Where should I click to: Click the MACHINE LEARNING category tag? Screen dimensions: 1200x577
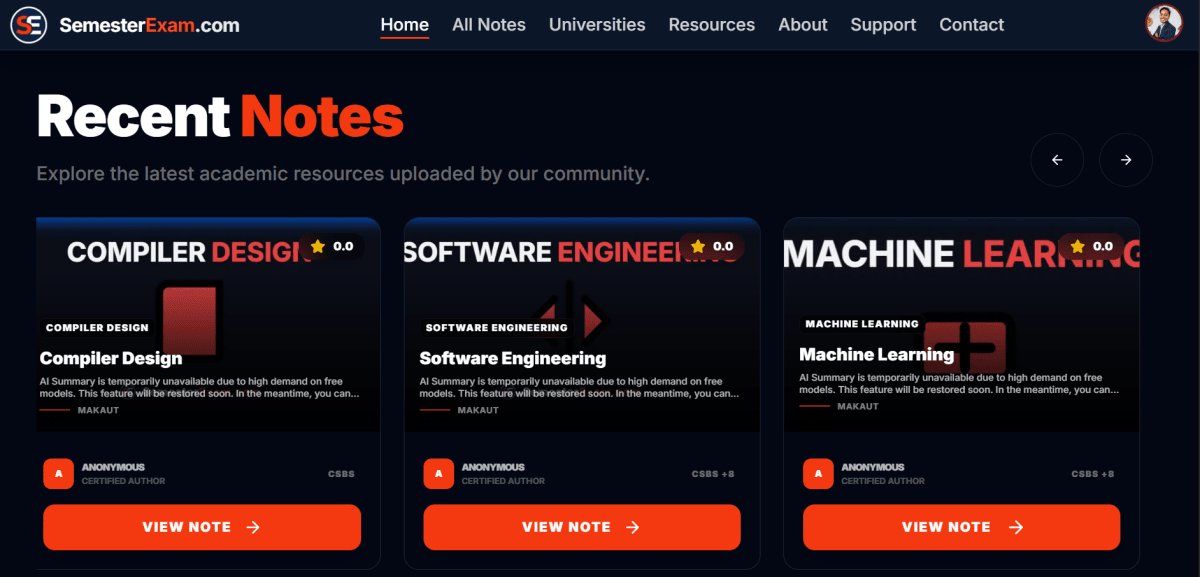pos(862,324)
